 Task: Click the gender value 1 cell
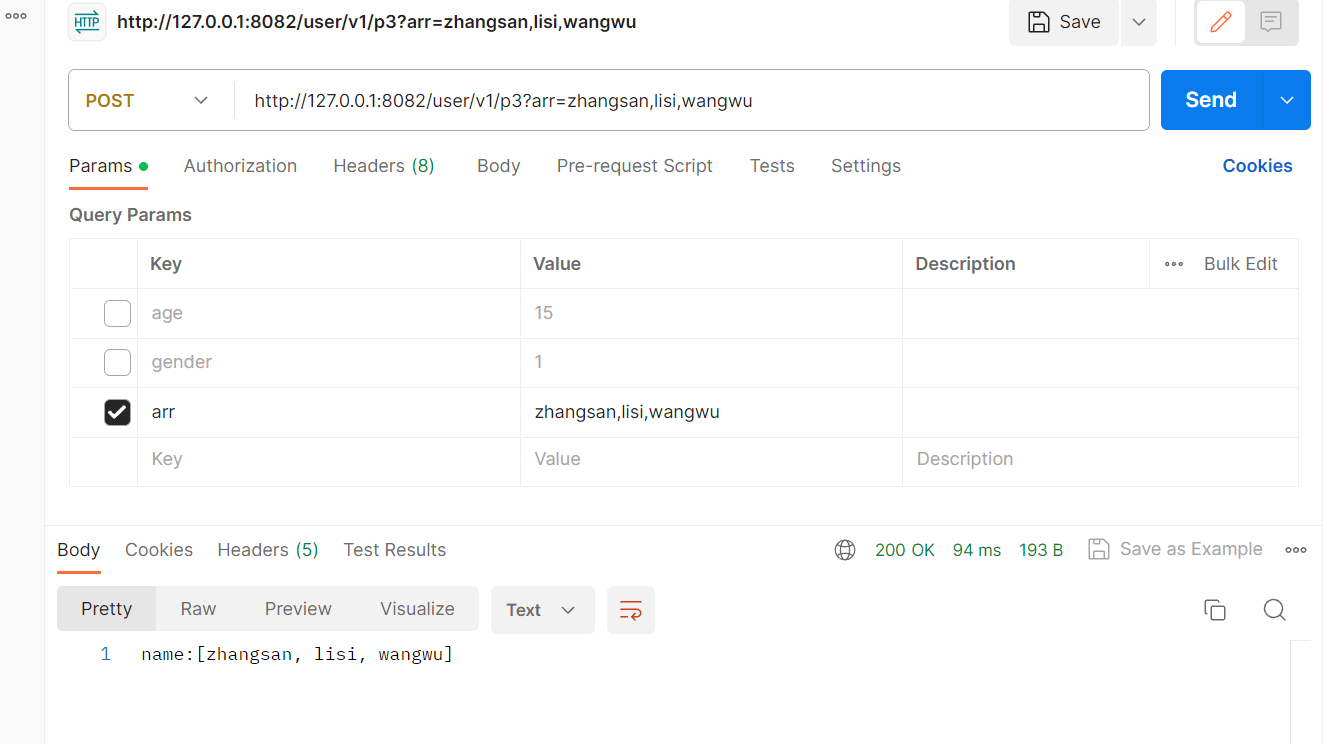(711, 362)
